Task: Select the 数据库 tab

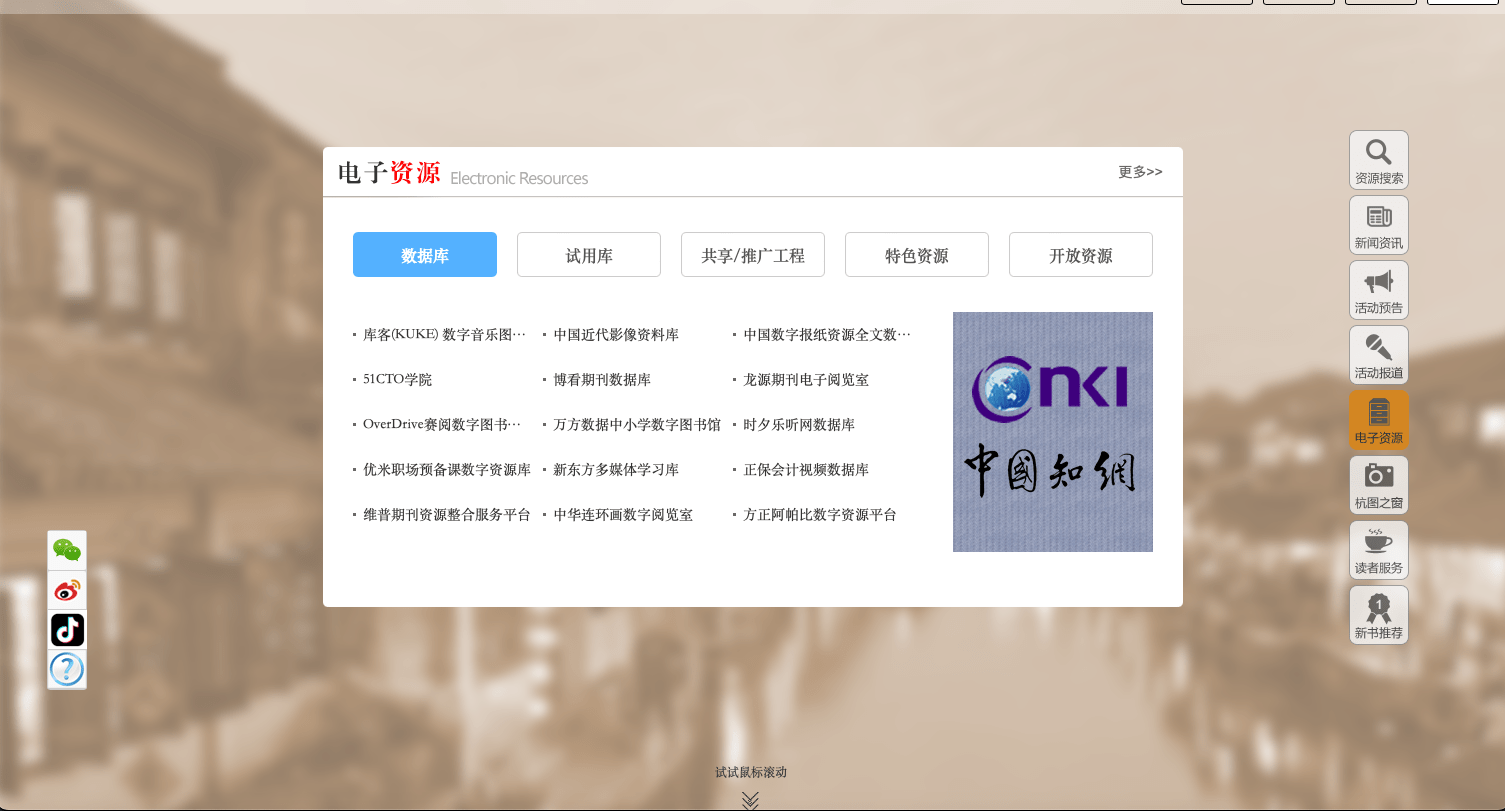Action: 425,255
